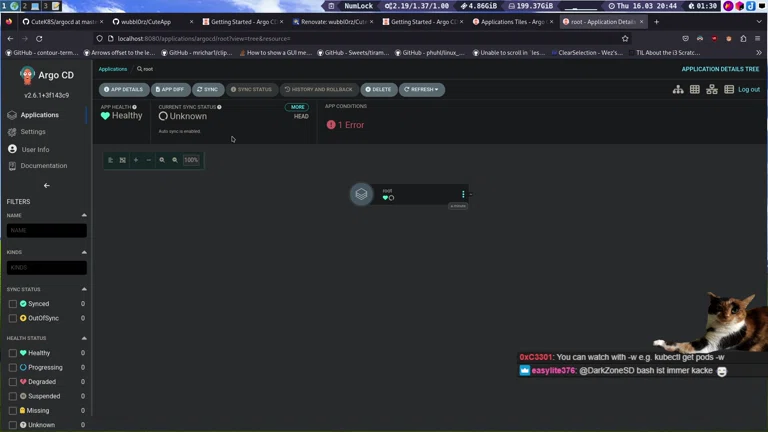The height and width of the screenshot is (432, 768).
Task: Check the Degraded health status filter
Action: click(x=13, y=382)
